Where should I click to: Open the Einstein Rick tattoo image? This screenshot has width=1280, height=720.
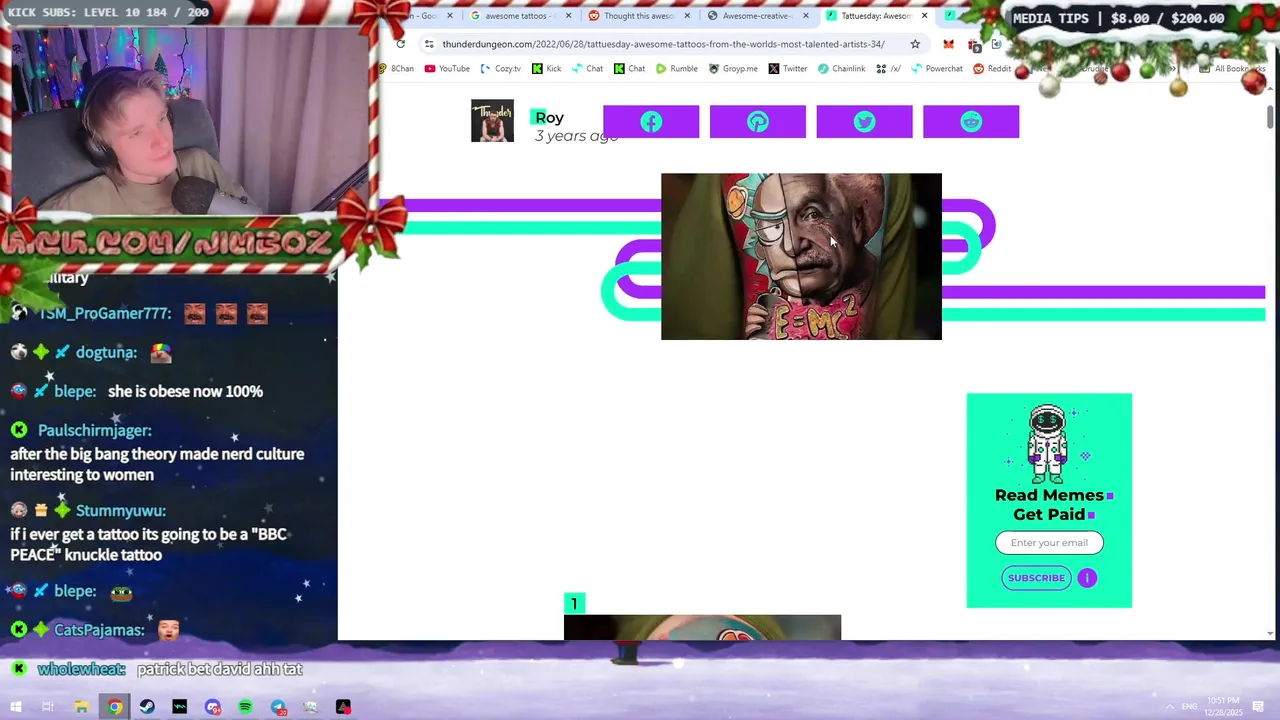pyautogui.click(x=801, y=257)
